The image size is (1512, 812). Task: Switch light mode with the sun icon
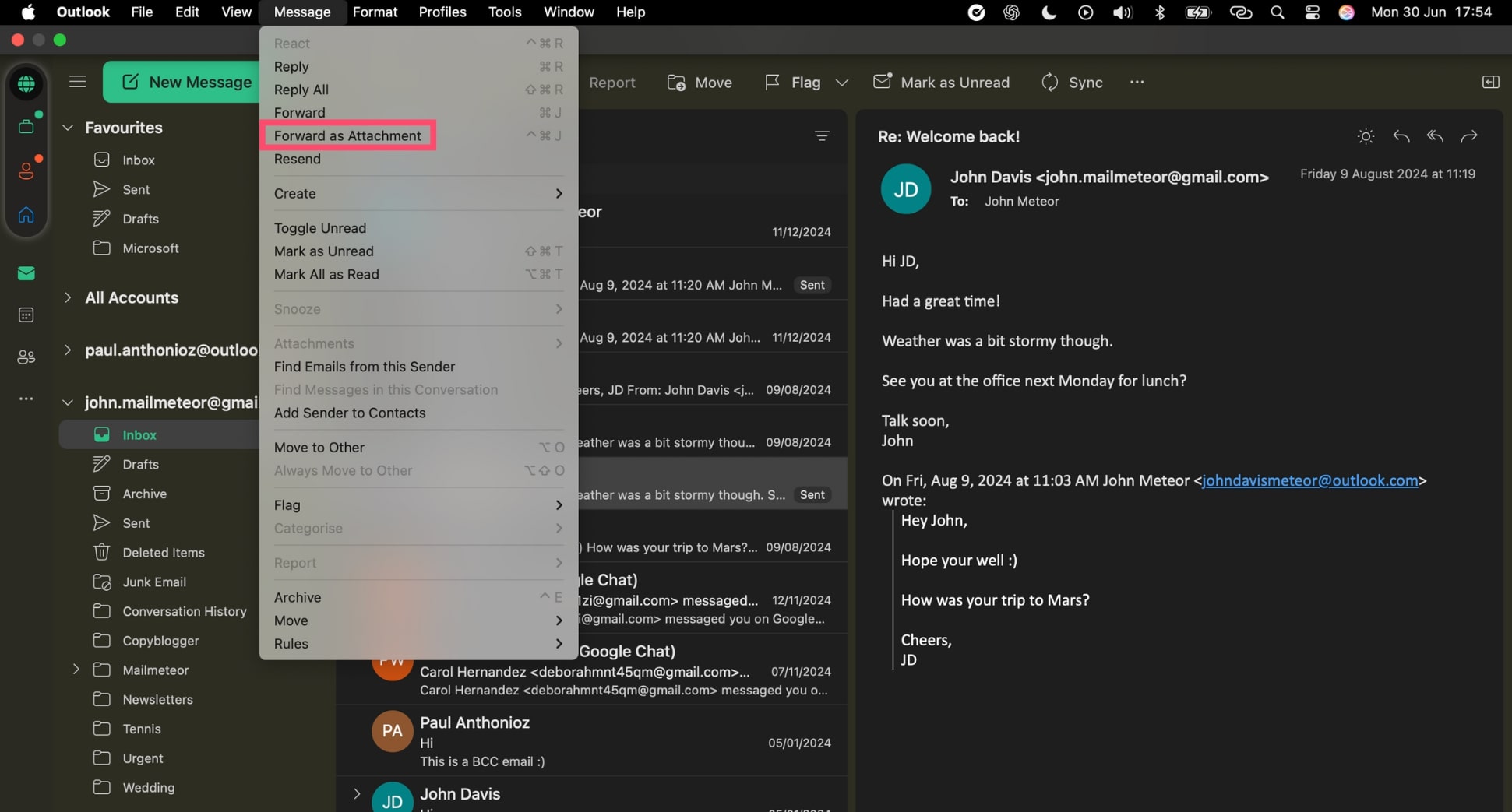pos(1366,136)
